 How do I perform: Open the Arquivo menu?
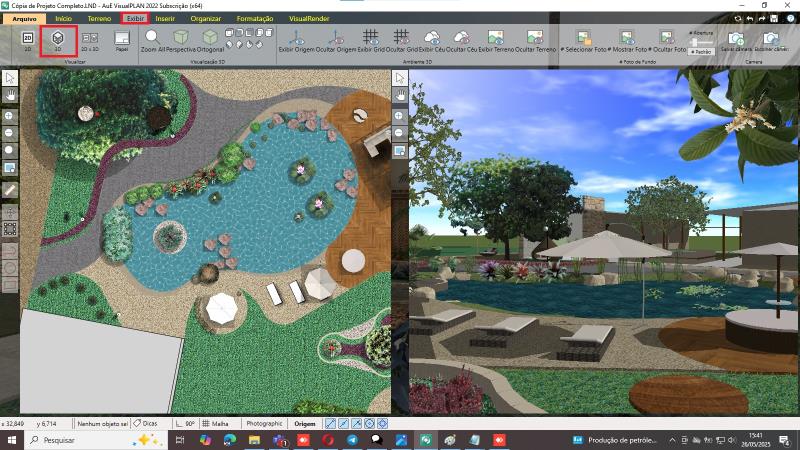pos(24,18)
